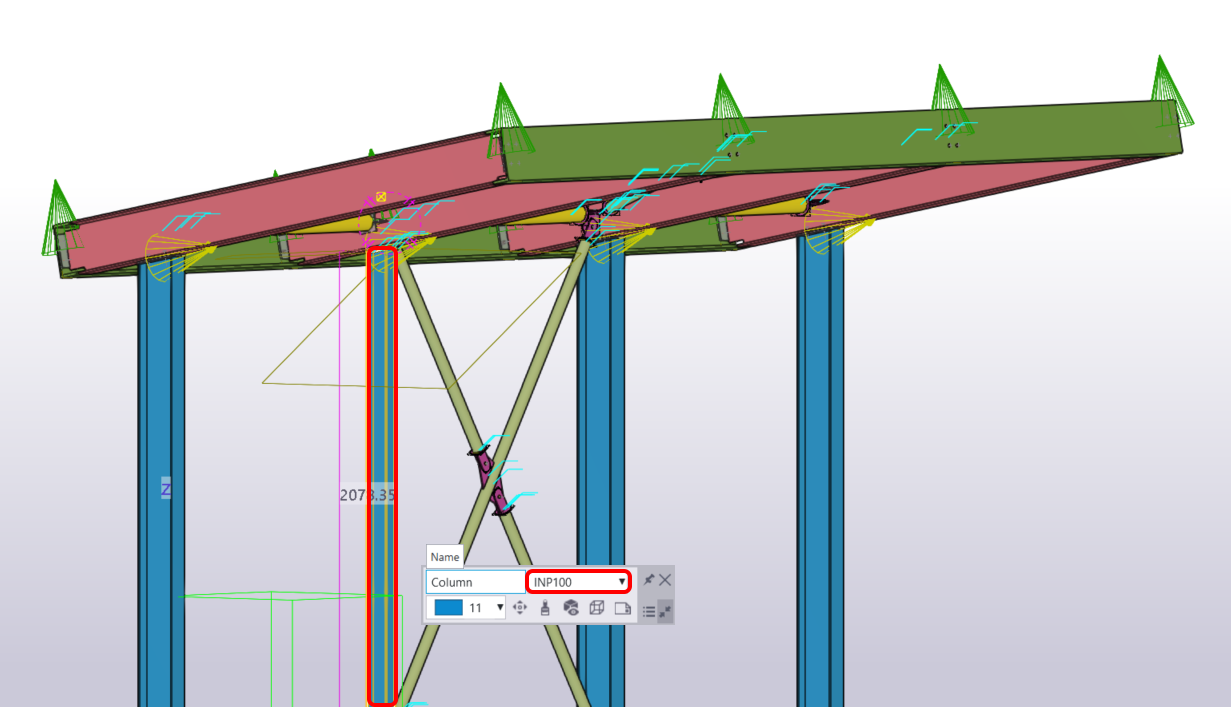The width and height of the screenshot is (1231, 707).
Task: Open the INP100 profile dropdown
Action: [x=622, y=581]
